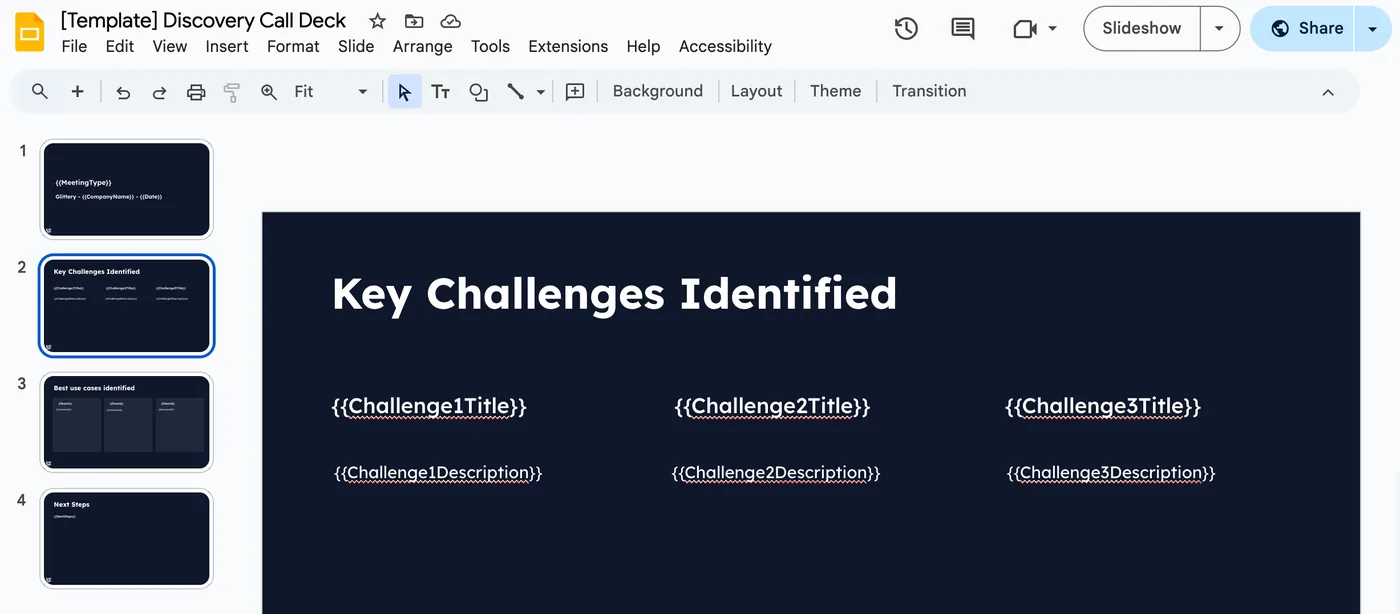This screenshot has height=614, width=1400.
Task: Open the Fit zoom level dropdown
Action: click(331, 91)
